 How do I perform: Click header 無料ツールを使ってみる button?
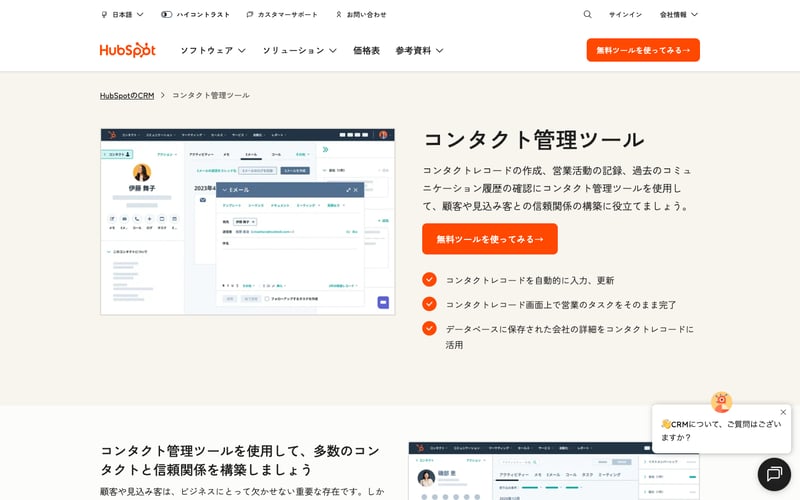click(643, 50)
